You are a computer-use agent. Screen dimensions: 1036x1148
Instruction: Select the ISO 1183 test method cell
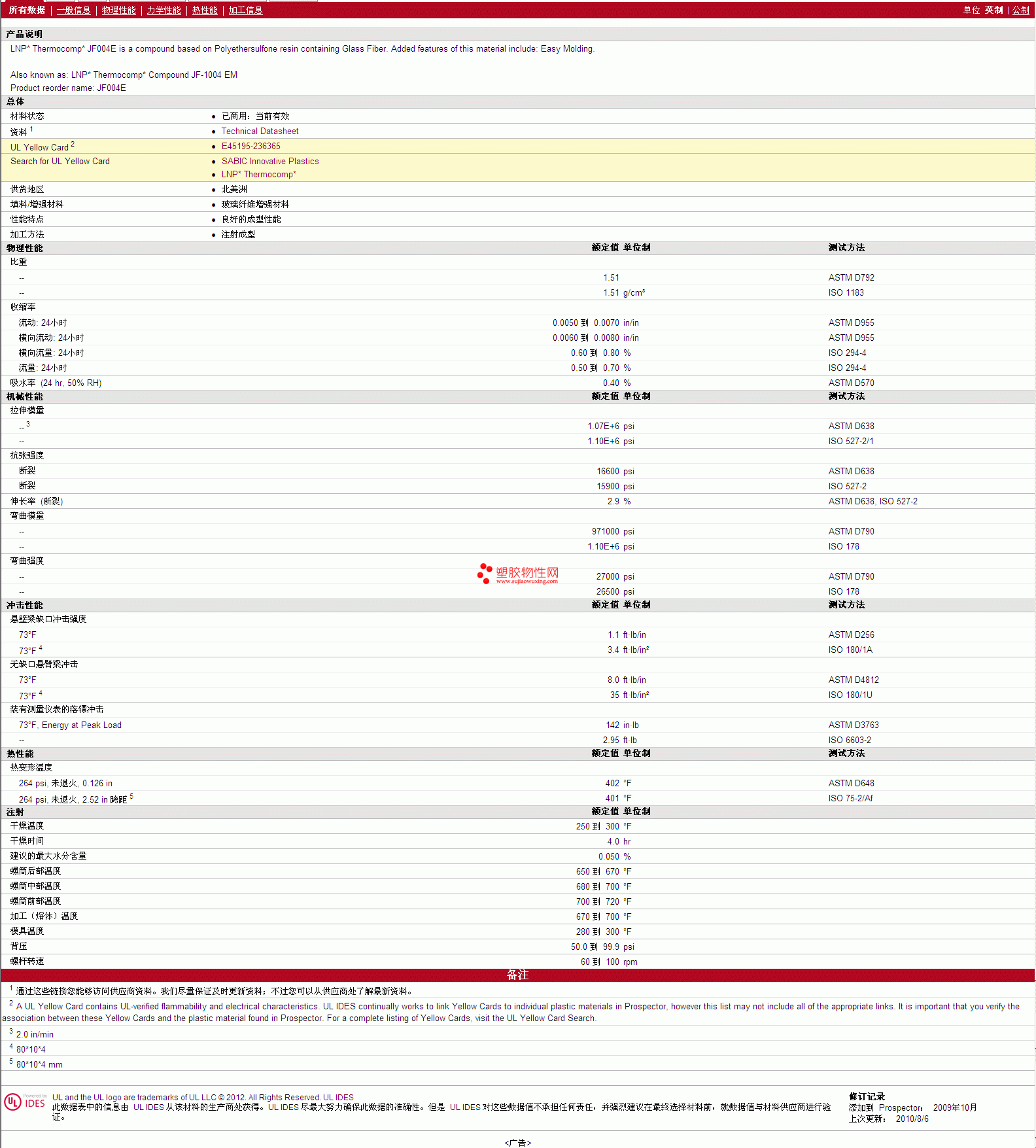[x=846, y=292]
